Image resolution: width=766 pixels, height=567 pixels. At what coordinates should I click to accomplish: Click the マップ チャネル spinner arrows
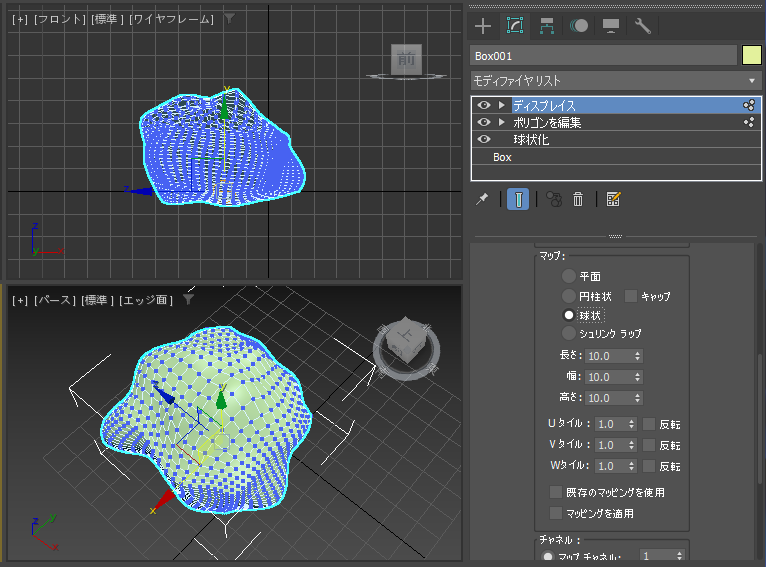pos(680,556)
